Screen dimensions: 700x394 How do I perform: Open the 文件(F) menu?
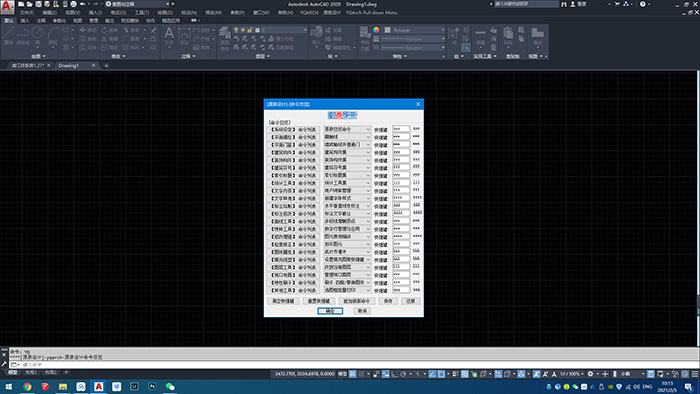(x=27, y=12)
